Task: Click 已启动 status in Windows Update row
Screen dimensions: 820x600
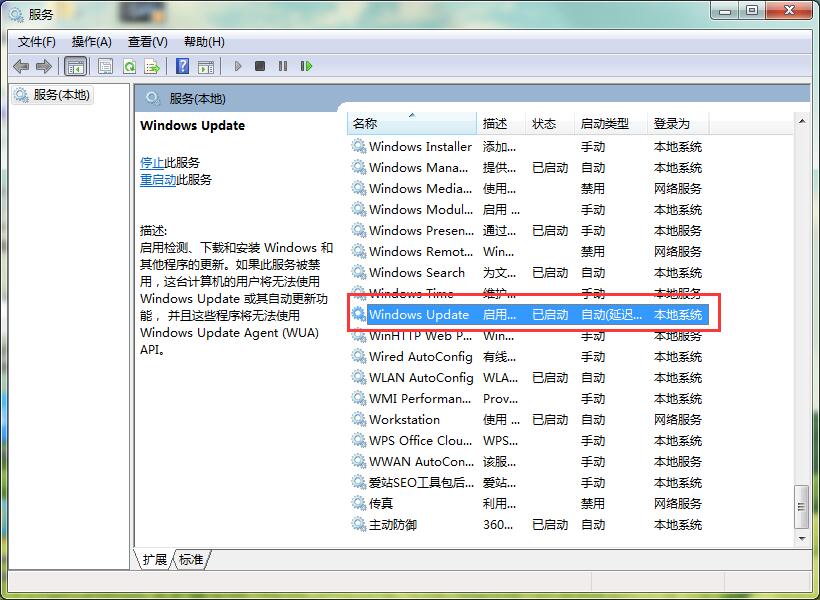Action: coord(550,314)
